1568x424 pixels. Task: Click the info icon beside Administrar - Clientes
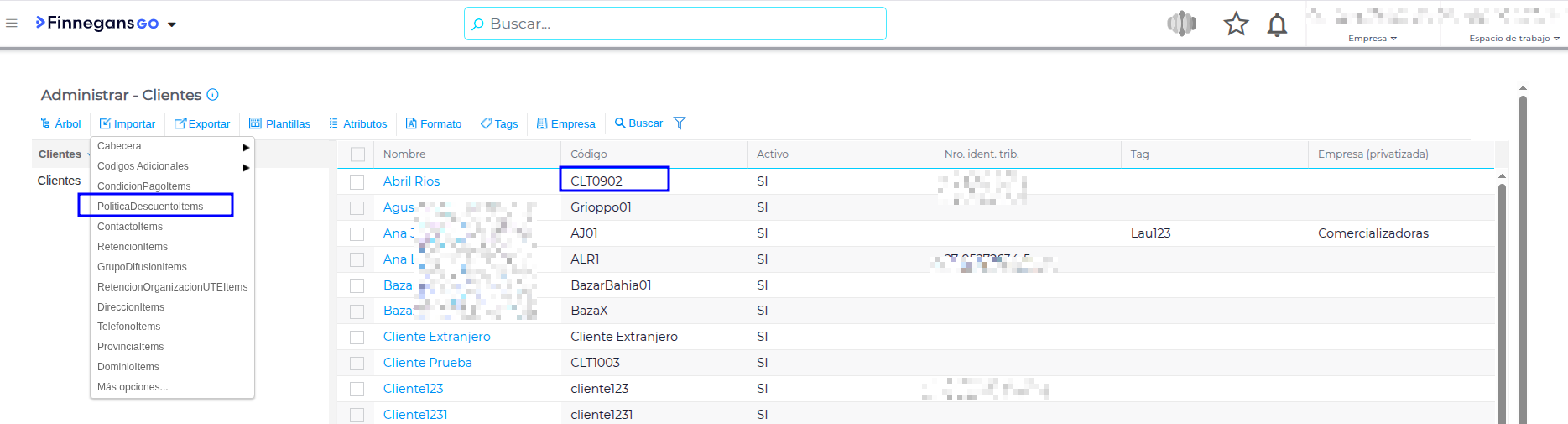click(213, 95)
